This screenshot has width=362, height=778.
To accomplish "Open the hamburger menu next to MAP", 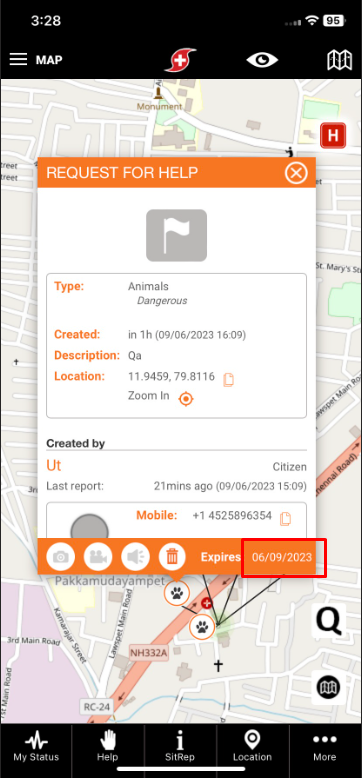I will [18, 60].
